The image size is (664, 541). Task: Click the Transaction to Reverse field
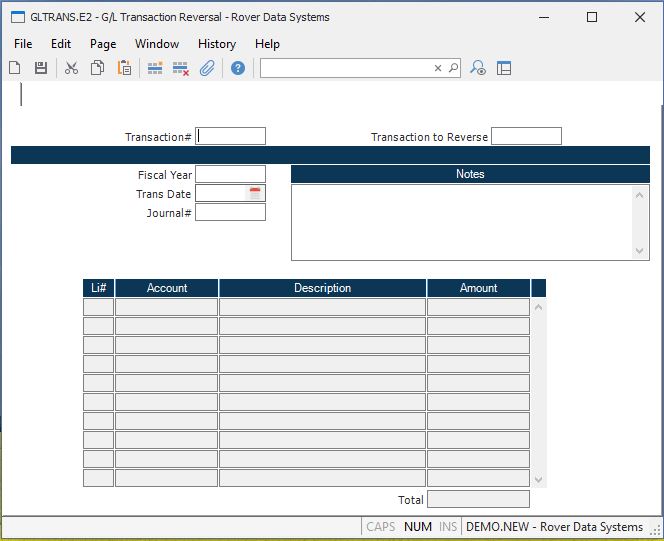526,136
